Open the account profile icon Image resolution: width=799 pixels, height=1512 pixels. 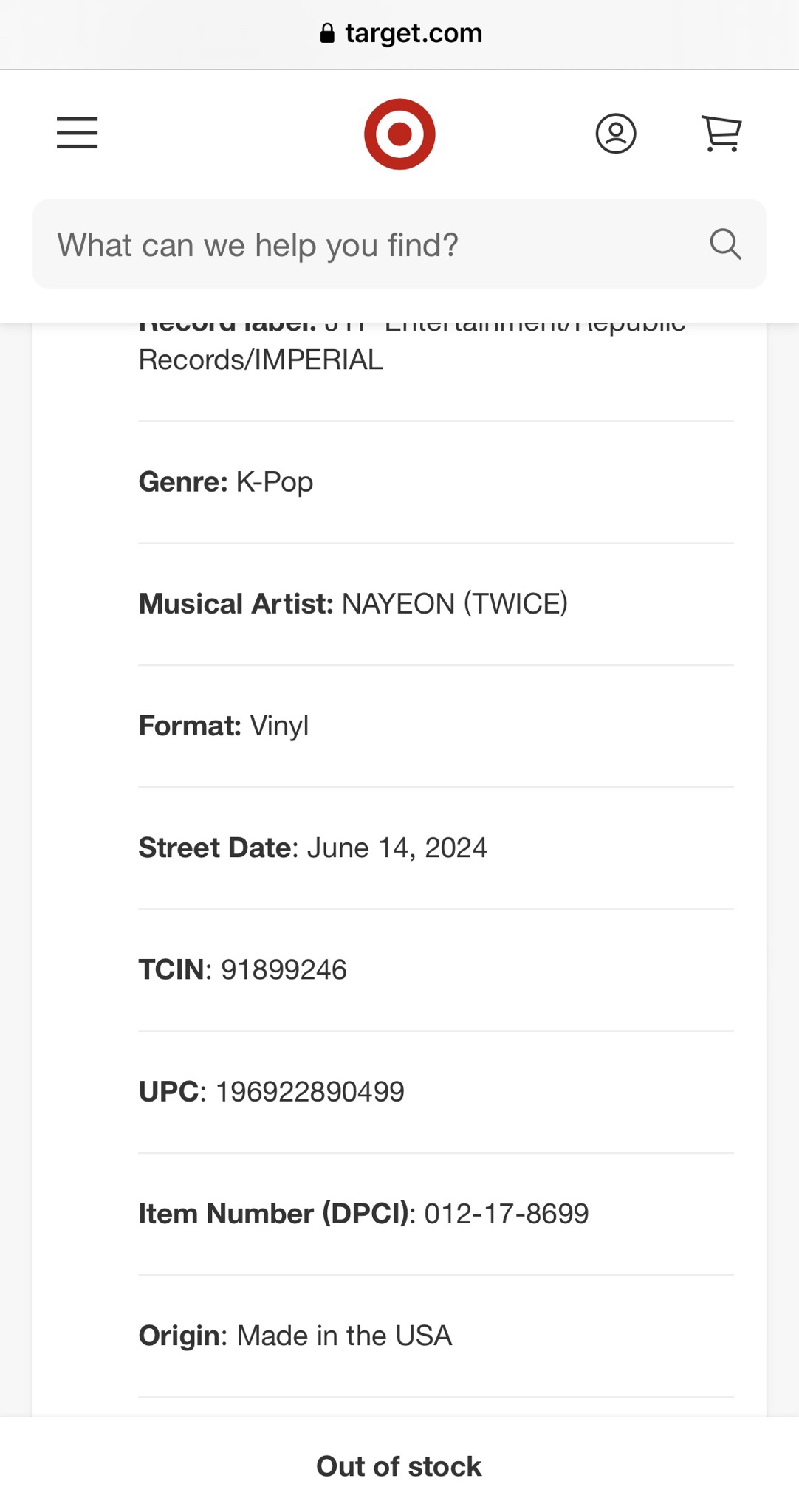coord(616,134)
